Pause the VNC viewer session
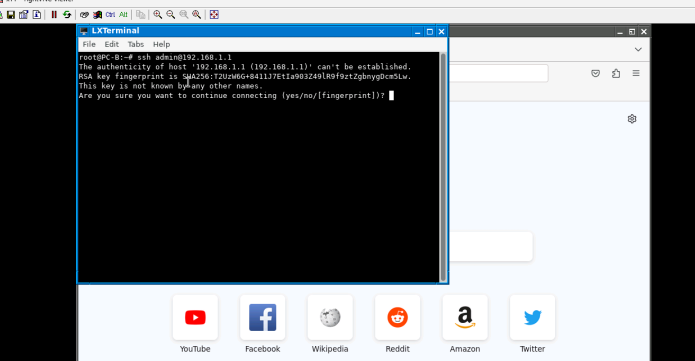This screenshot has height=361, width=695. pos(54,15)
